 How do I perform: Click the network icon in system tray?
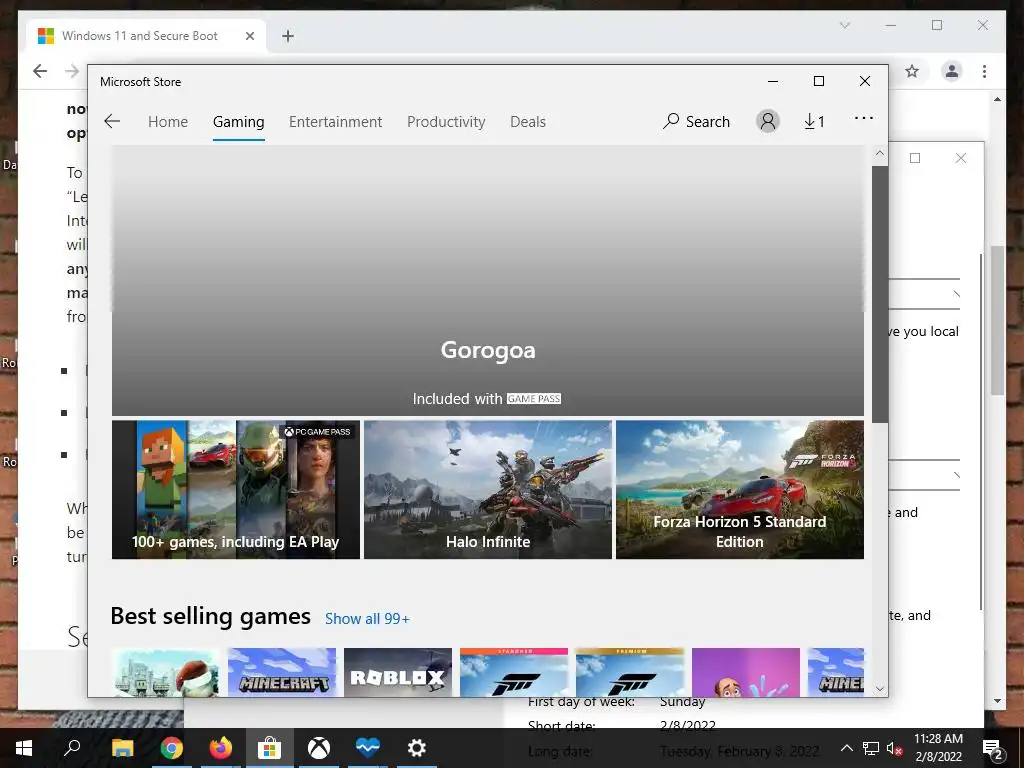coord(870,748)
